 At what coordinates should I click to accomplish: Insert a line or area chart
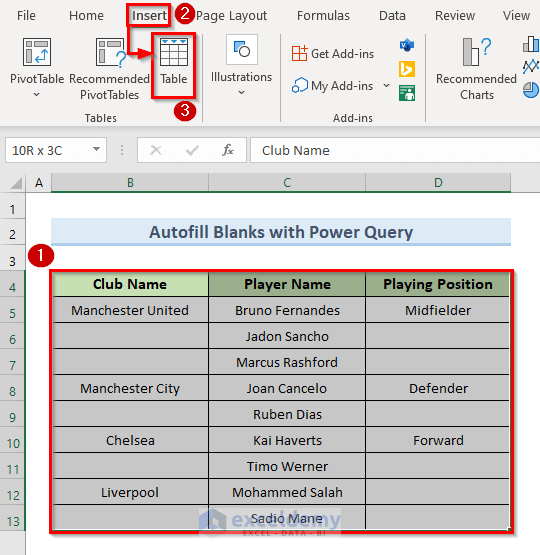click(531, 67)
